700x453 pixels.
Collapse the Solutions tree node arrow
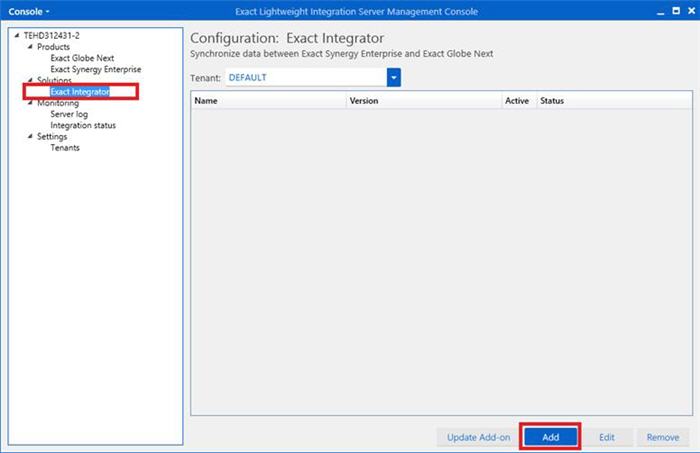30,80
